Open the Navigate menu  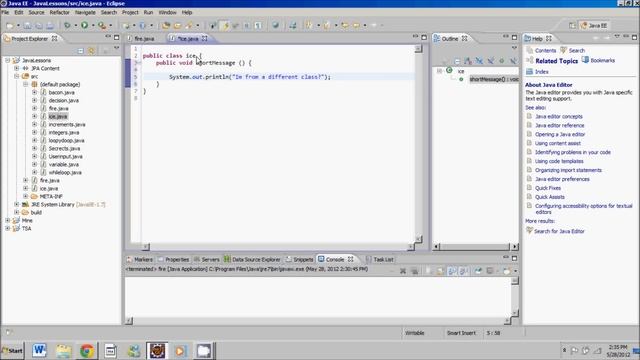point(85,13)
